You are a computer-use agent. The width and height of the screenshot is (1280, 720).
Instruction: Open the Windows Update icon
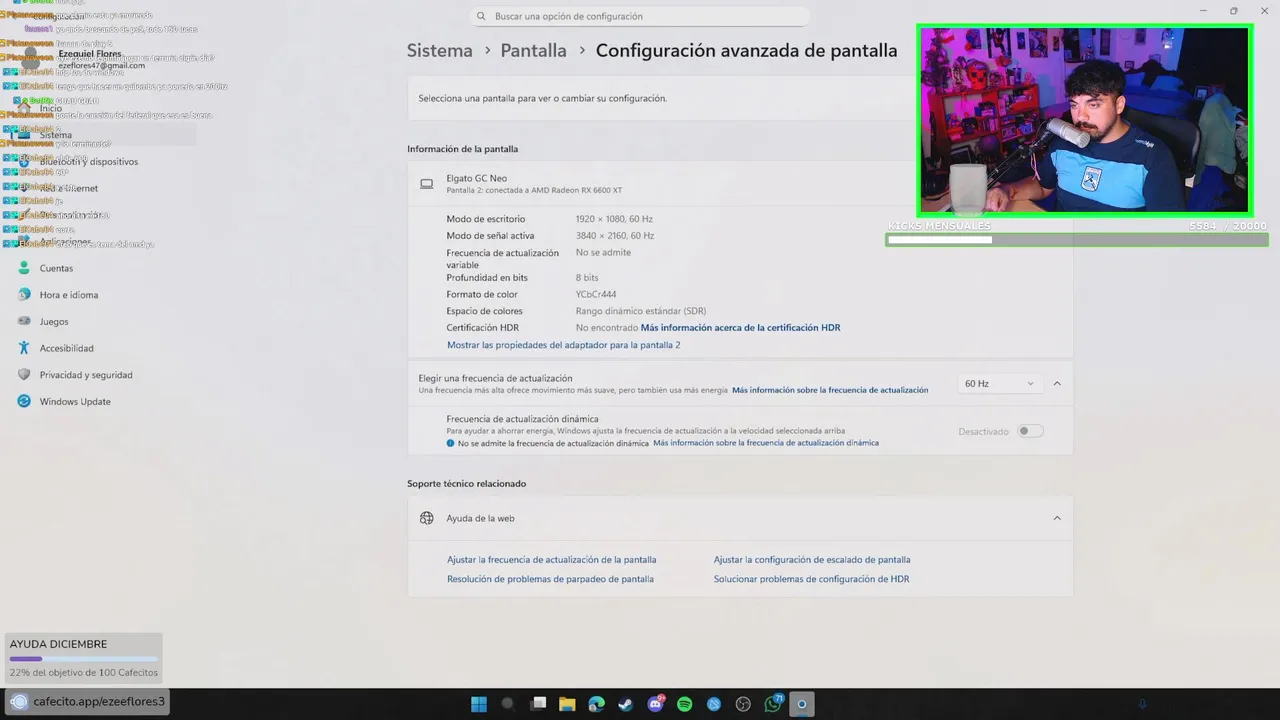click(24, 401)
